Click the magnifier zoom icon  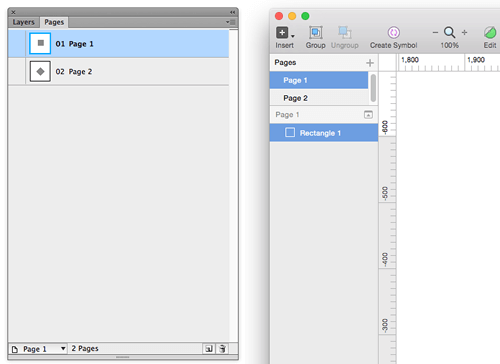tap(449, 32)
